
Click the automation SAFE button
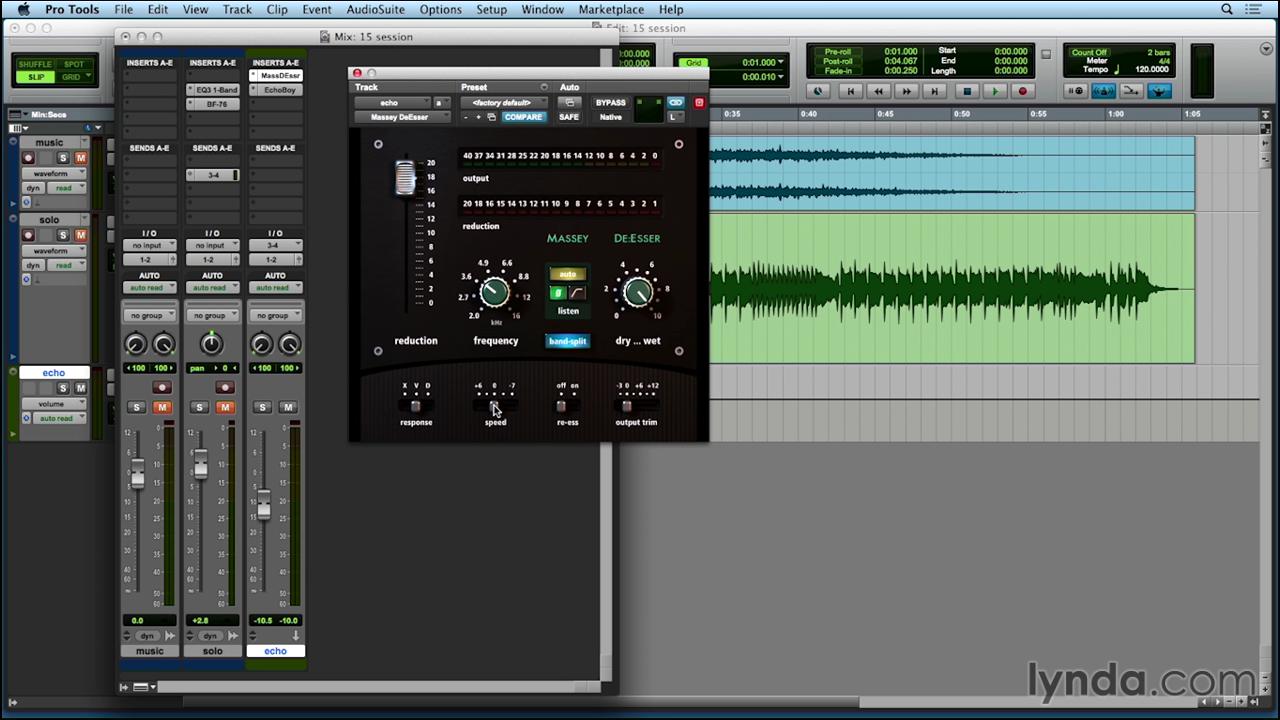pyautogui.click(x=569, y=117)
